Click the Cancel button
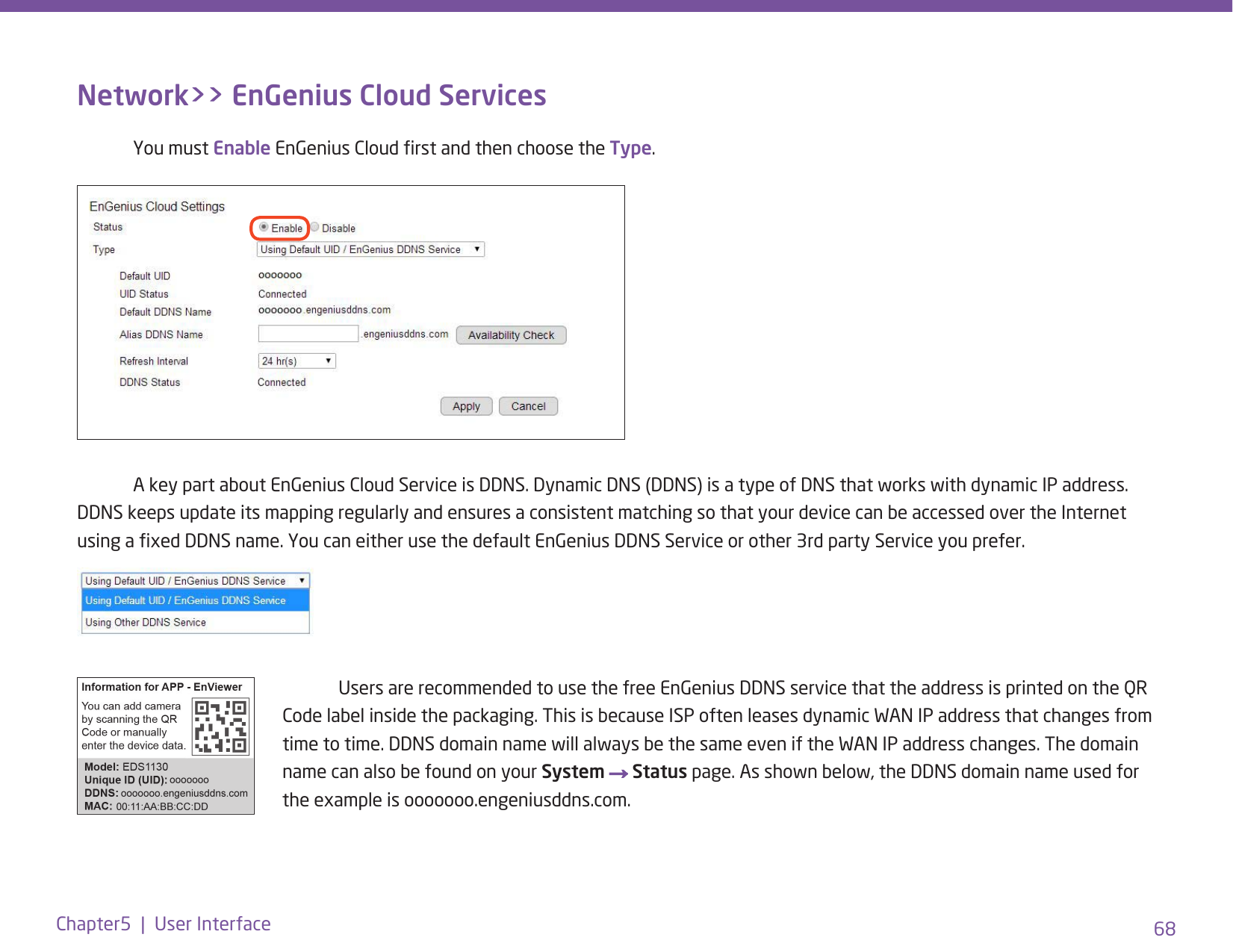Screen dimensions: 1233x952 [528, 406]
